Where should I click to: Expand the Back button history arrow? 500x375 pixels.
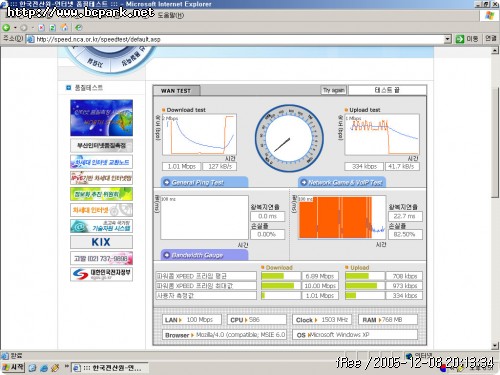15,28
